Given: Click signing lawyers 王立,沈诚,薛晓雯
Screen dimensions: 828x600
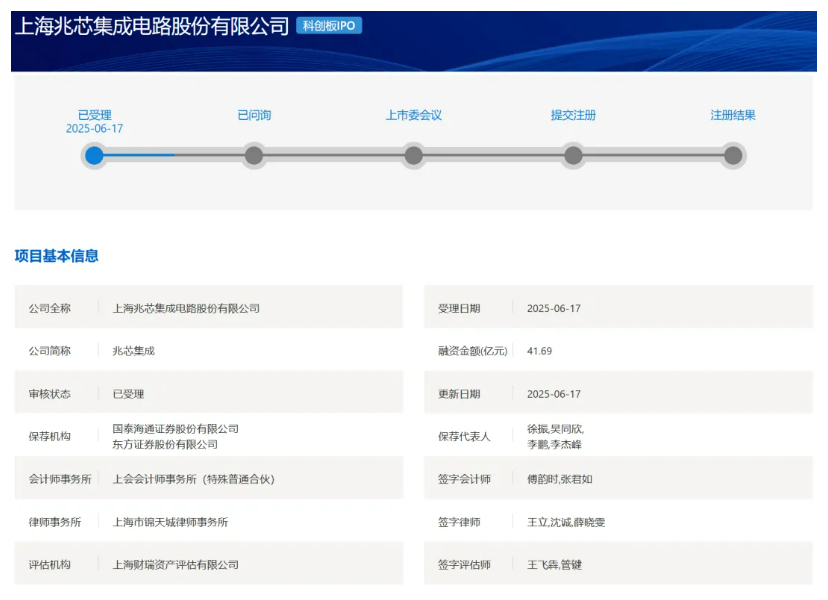Looking at the screenshot, I should coord(566,522).
